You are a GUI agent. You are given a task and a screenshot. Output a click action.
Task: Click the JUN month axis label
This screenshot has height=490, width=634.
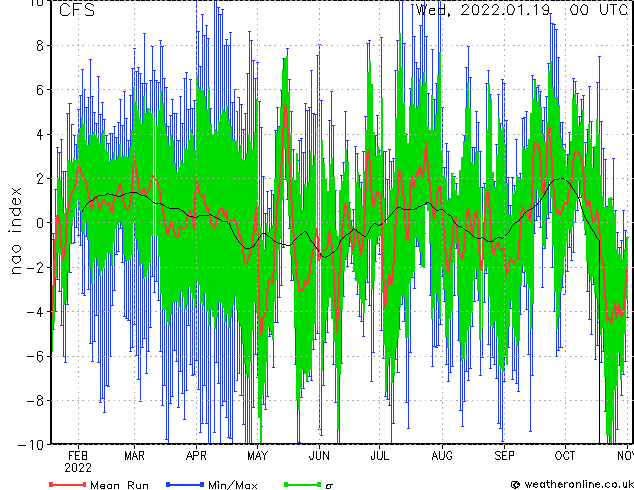click(x=319, y=456)
